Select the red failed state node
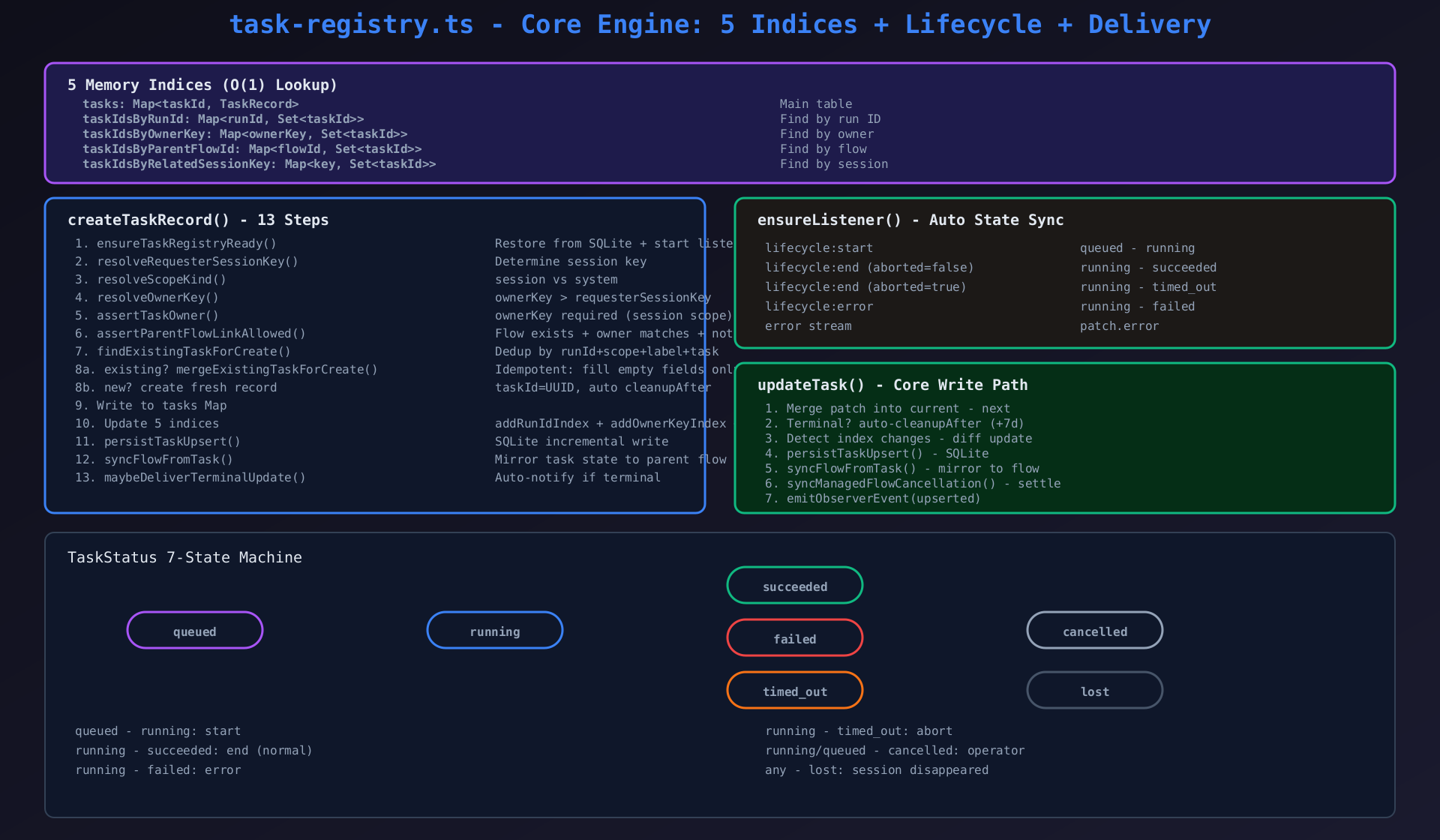This screenshot has height=840, width=1440. coord(795,638)
